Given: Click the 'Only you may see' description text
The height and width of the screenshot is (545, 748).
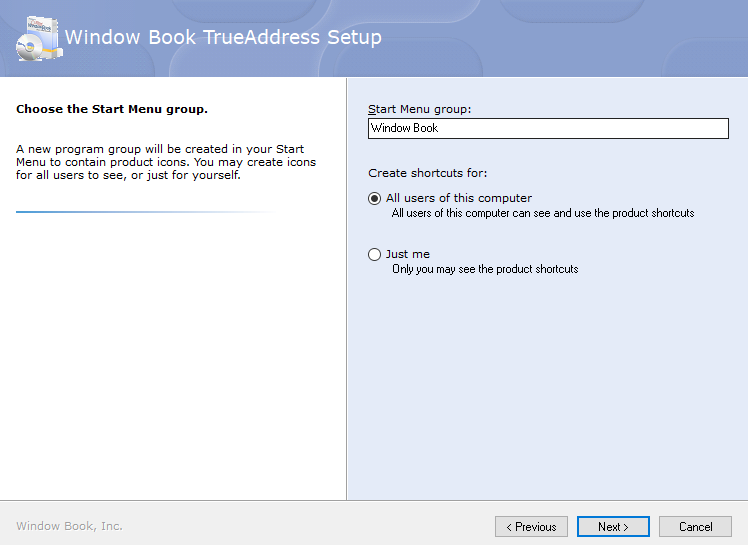Looking at the screenshot, I should (x=485, y=269).
